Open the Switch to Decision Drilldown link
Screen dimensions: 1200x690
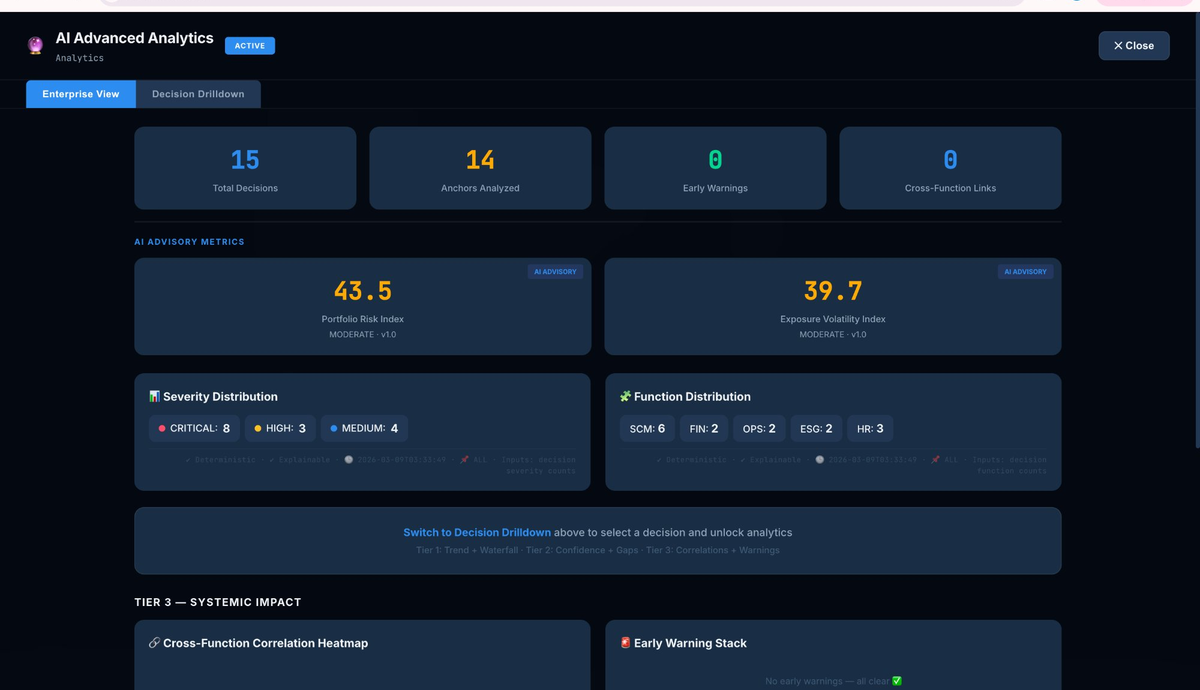click(x=477, y=531)
